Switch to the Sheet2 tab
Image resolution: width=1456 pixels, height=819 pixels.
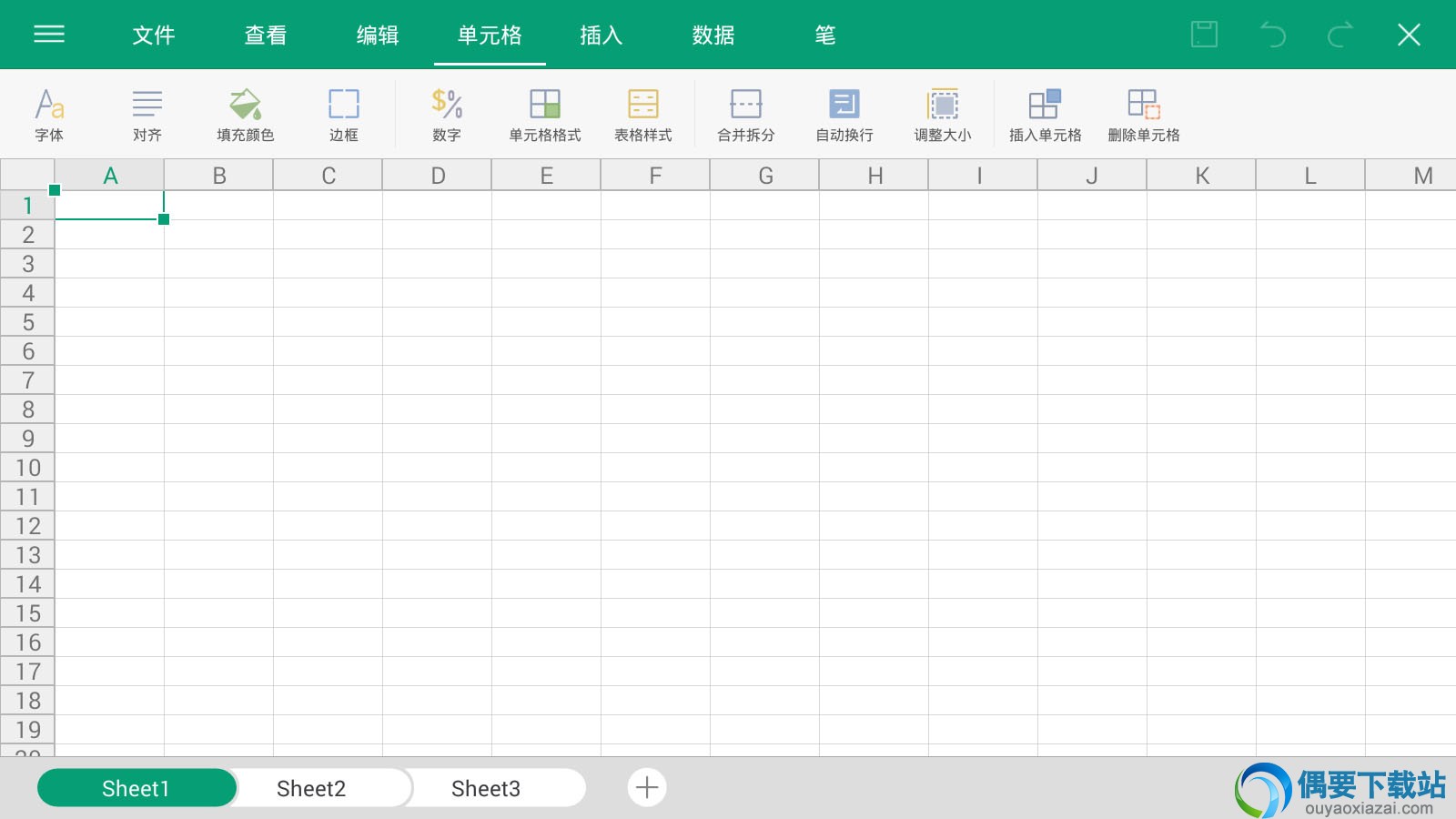click(x=311, y=788)
